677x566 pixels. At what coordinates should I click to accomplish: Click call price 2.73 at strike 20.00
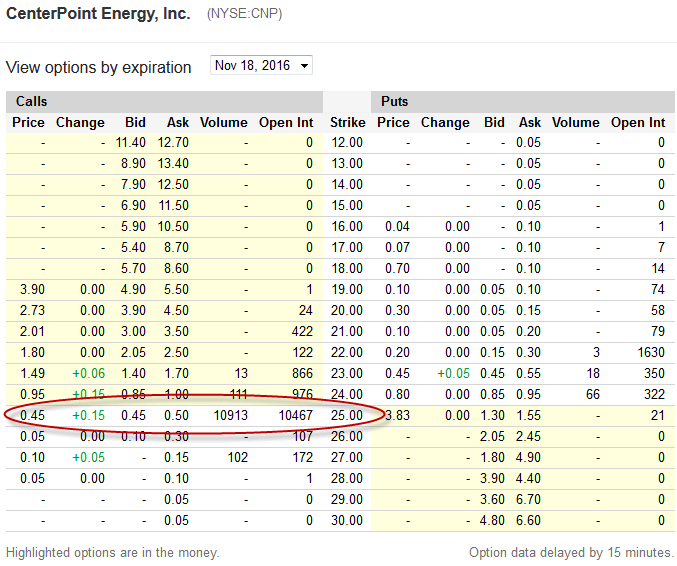(x=32, y=310)
